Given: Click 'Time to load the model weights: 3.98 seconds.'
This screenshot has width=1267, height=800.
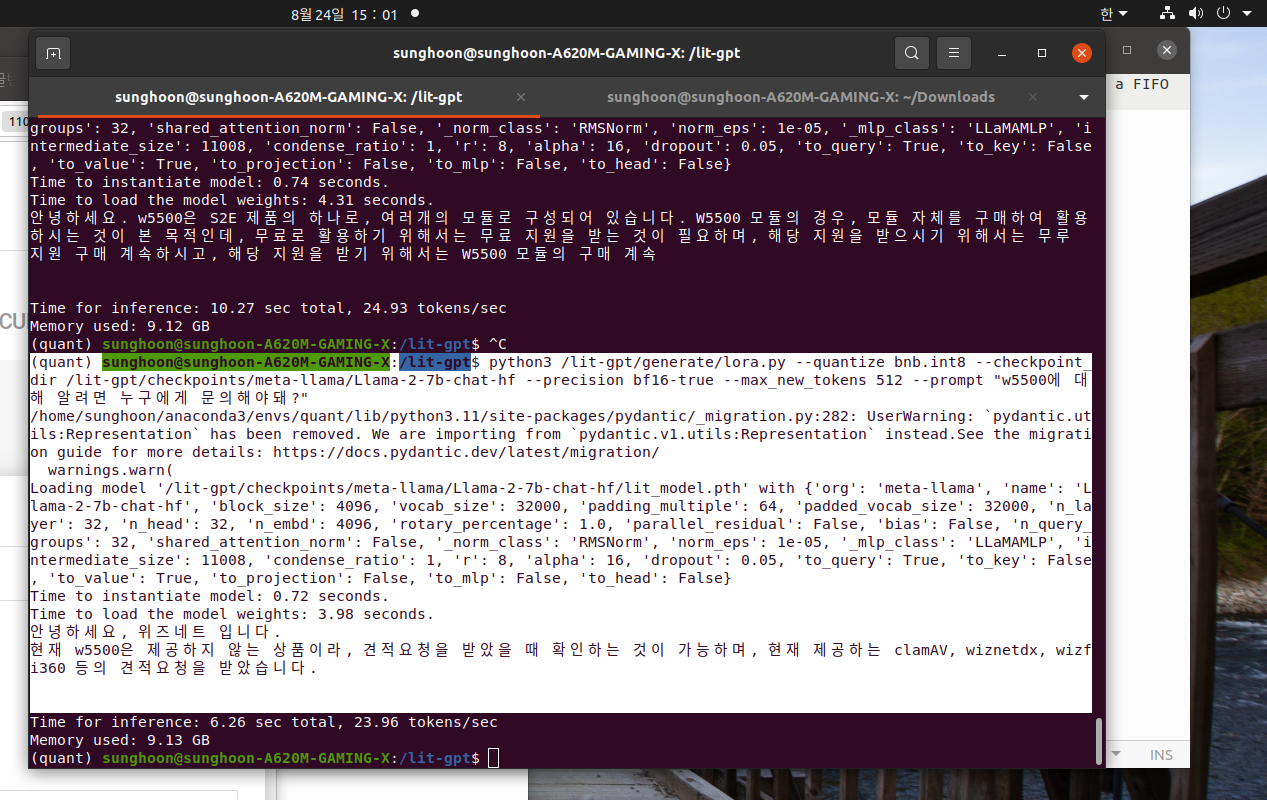Looking at the screenshot, I should [x=232, y=614].
